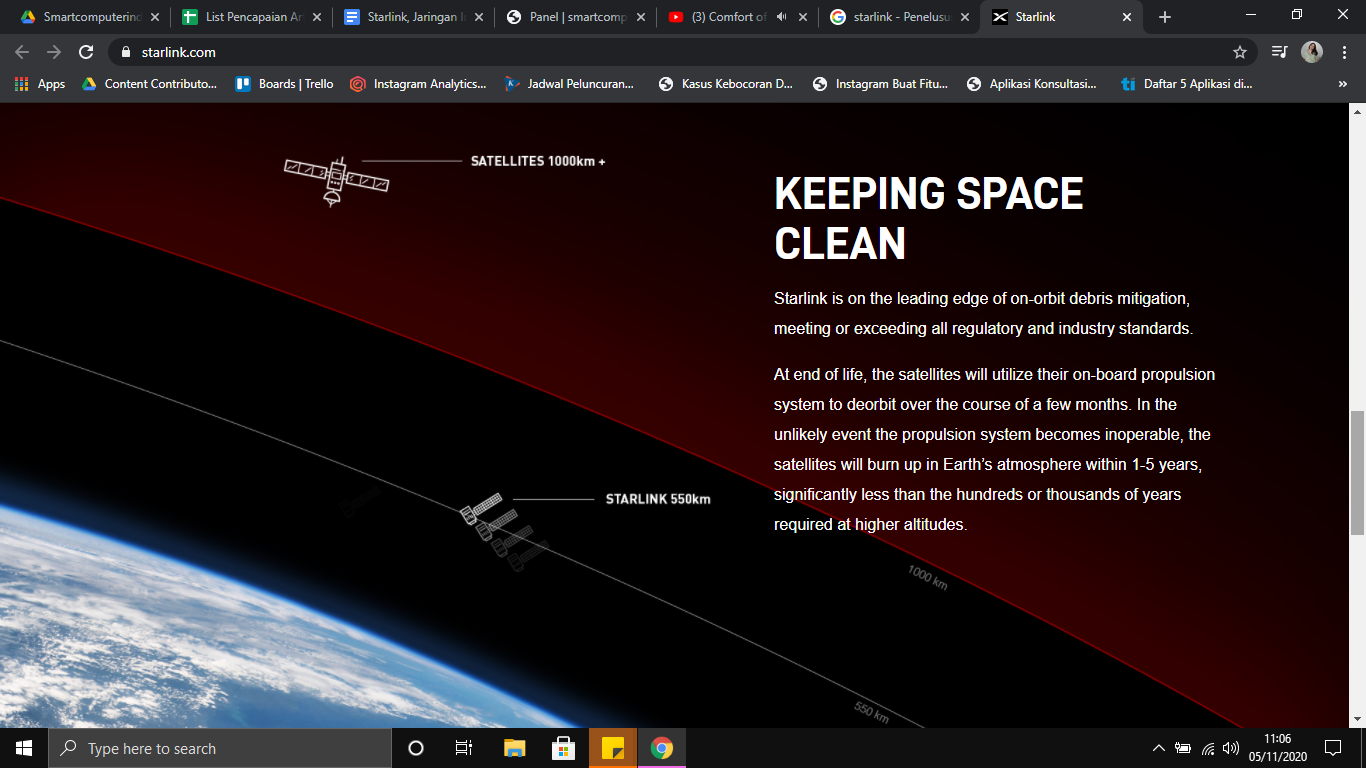The image size is (1366, 768).
Task: Click the page's vertical scrollbar thumb
Action: [x=1357, y=472]
